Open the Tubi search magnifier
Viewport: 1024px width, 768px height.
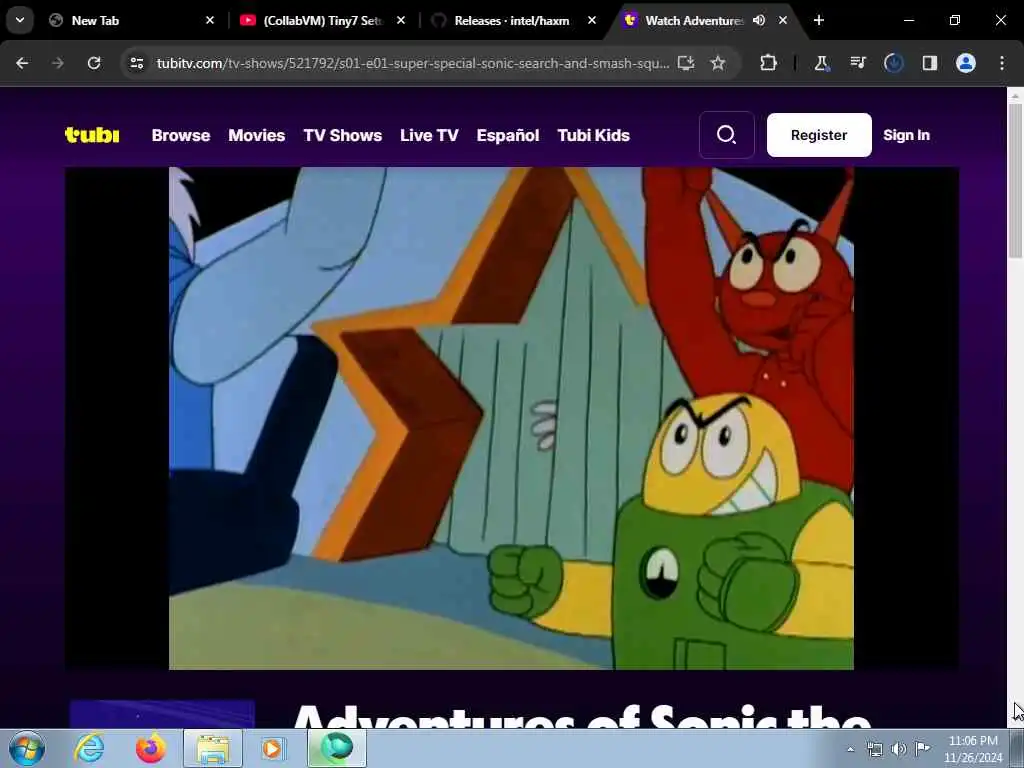pos(727,135)
